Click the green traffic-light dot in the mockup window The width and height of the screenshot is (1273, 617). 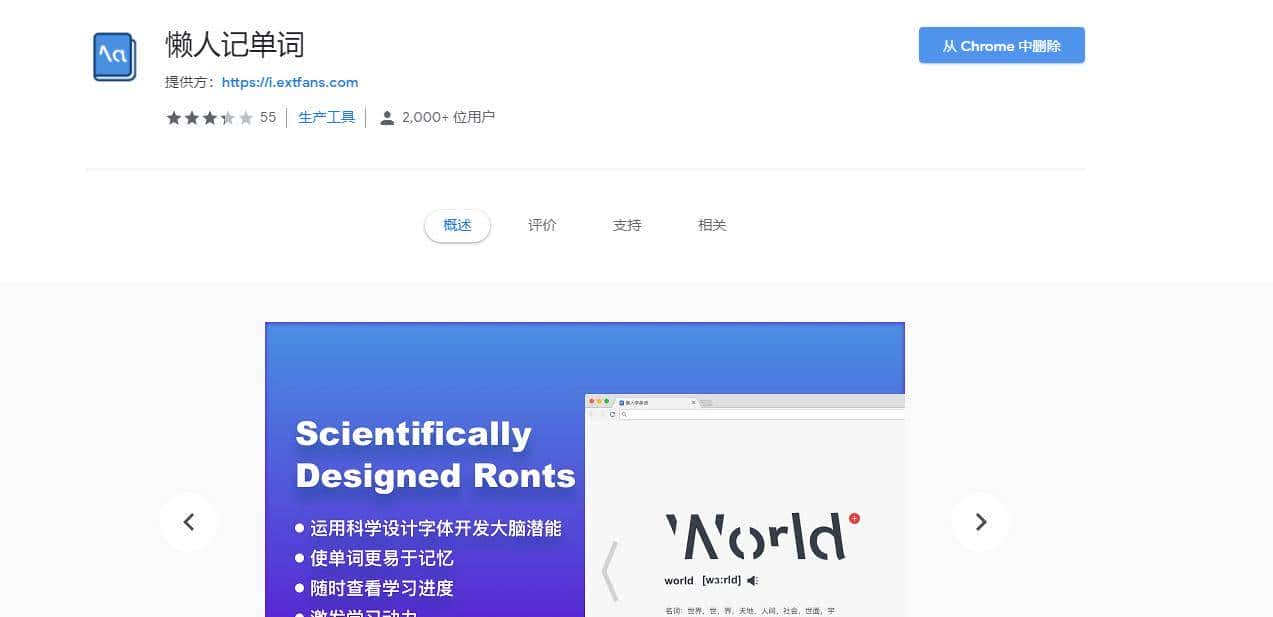point(607,401)
